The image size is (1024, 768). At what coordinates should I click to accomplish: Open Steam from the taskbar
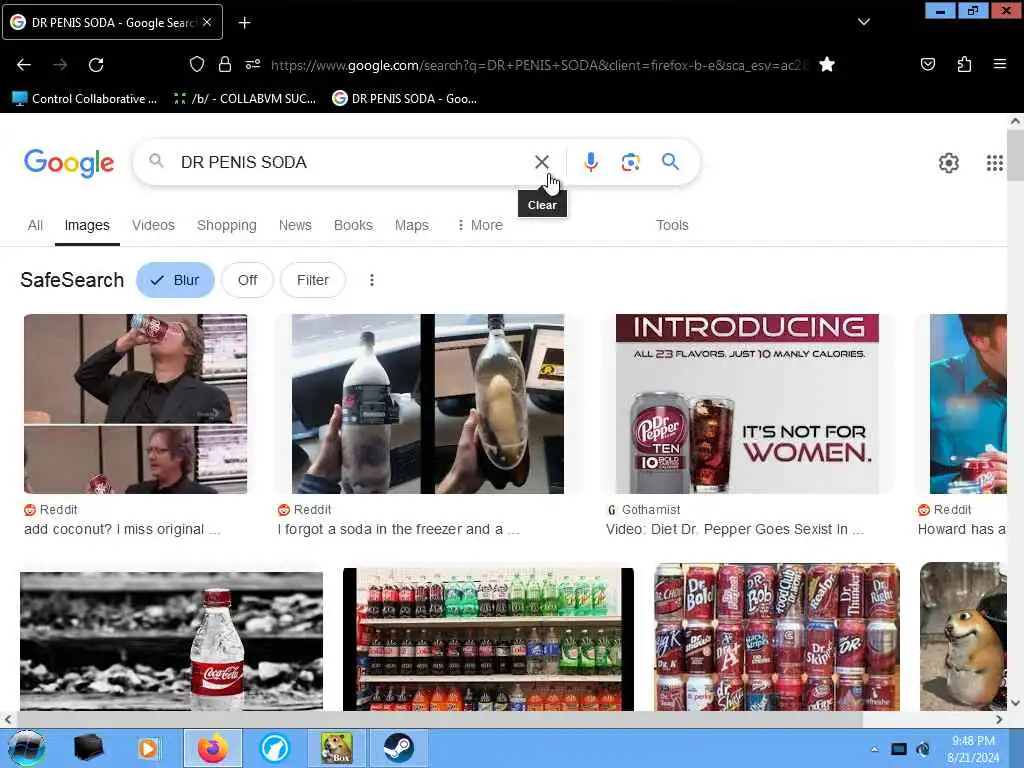click(398, 748)
